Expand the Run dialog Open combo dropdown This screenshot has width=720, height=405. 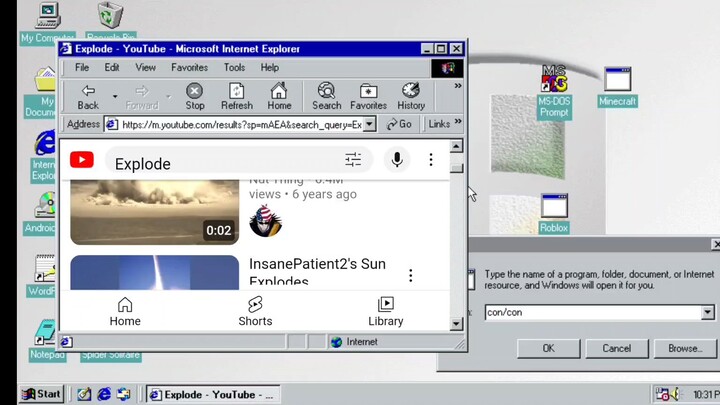[x=708, y=312]
